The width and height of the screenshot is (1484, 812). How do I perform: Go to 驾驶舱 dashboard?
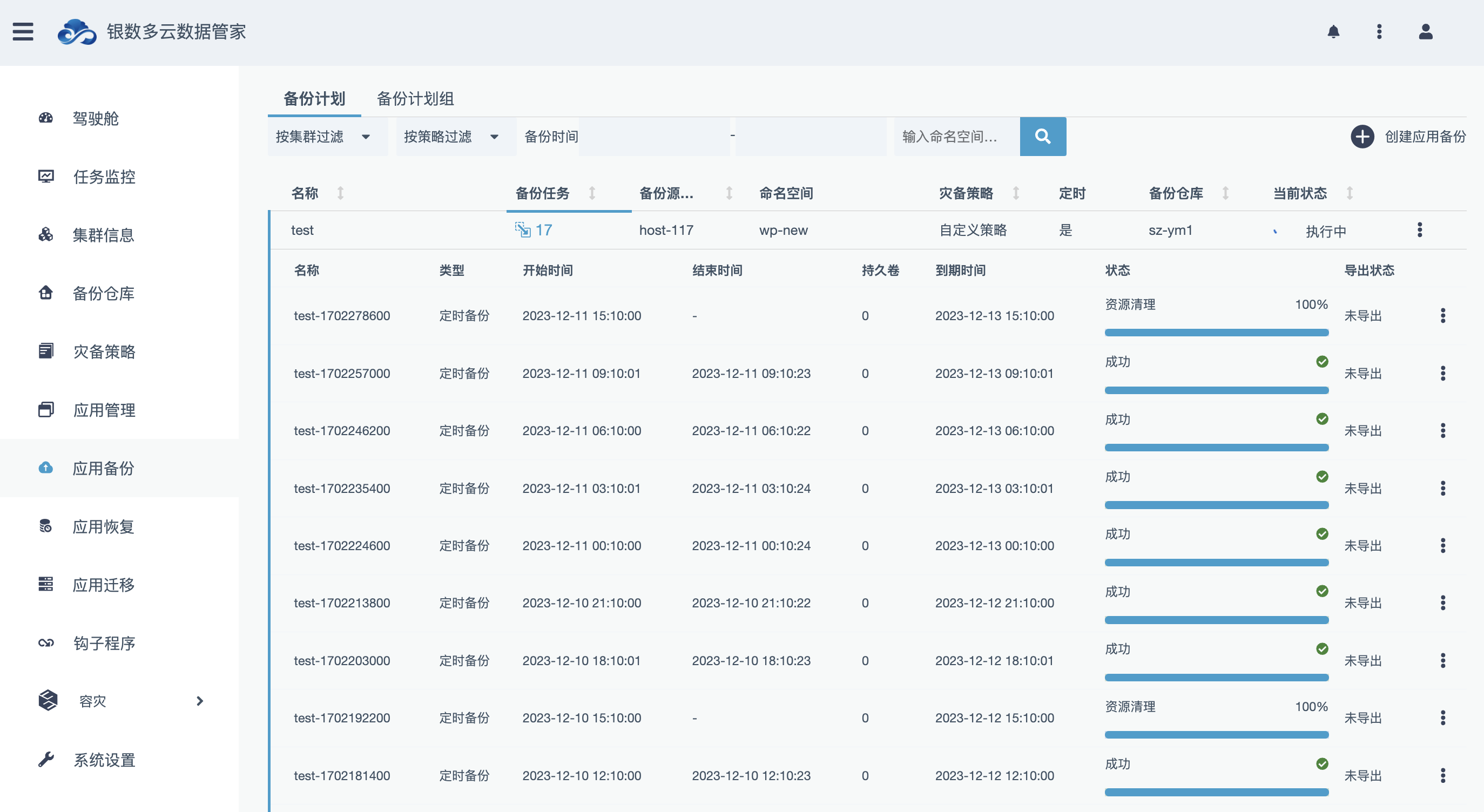[96, 118]
